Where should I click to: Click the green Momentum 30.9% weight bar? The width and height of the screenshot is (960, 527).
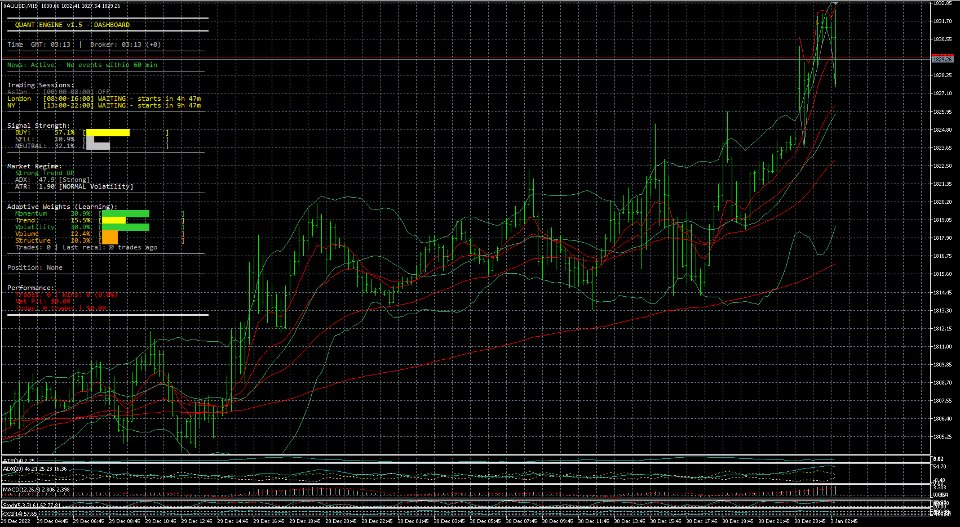[125, 214]
